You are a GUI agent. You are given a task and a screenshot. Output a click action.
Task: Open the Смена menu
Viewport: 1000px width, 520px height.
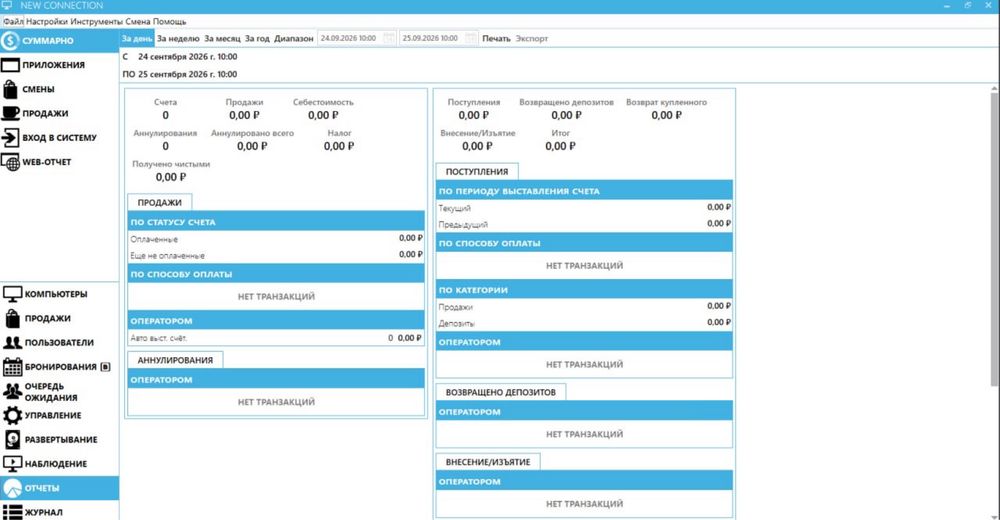click(x=138, y=21)
